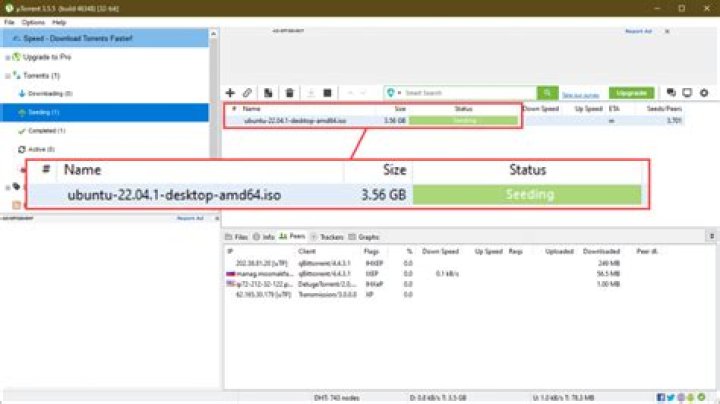
Task: Click the Create New Torrent icon
Action: (268, 93)
